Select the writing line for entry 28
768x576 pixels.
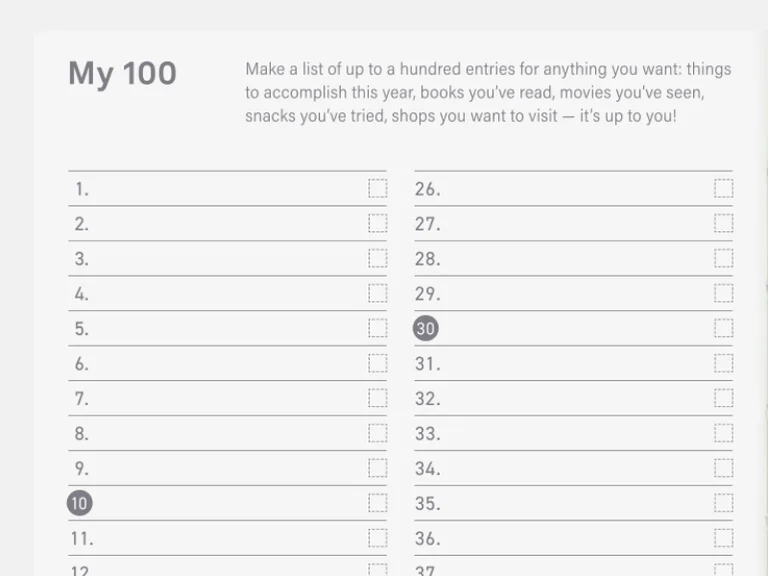[x=574, y=259]
